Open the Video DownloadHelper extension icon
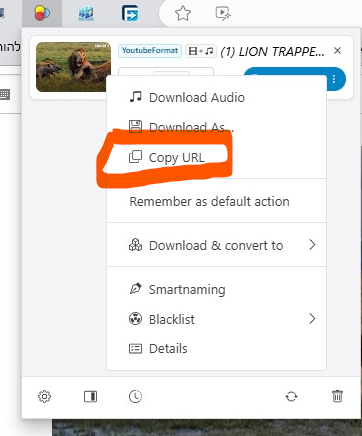This screenshot has height=436, width=362. [x=42, y=14]
